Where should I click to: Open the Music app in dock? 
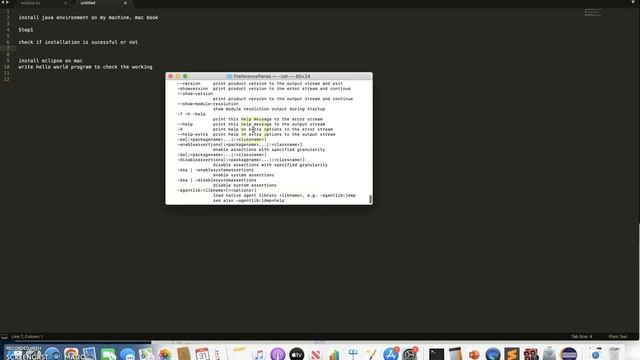259,354
